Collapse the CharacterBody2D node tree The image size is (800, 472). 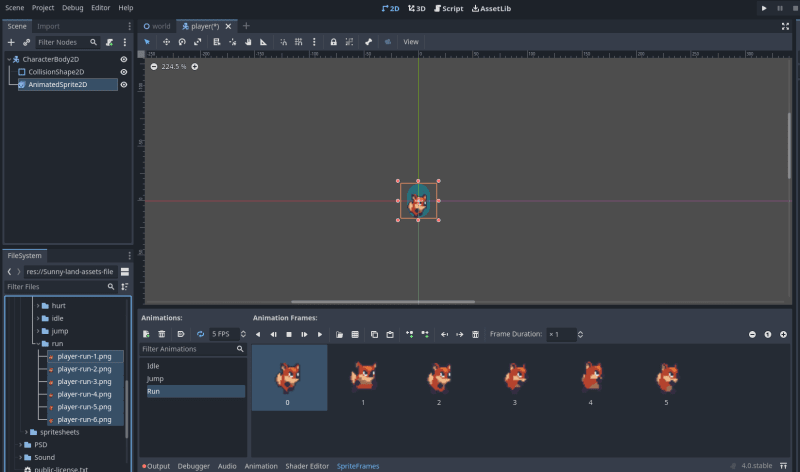[9, 59]
